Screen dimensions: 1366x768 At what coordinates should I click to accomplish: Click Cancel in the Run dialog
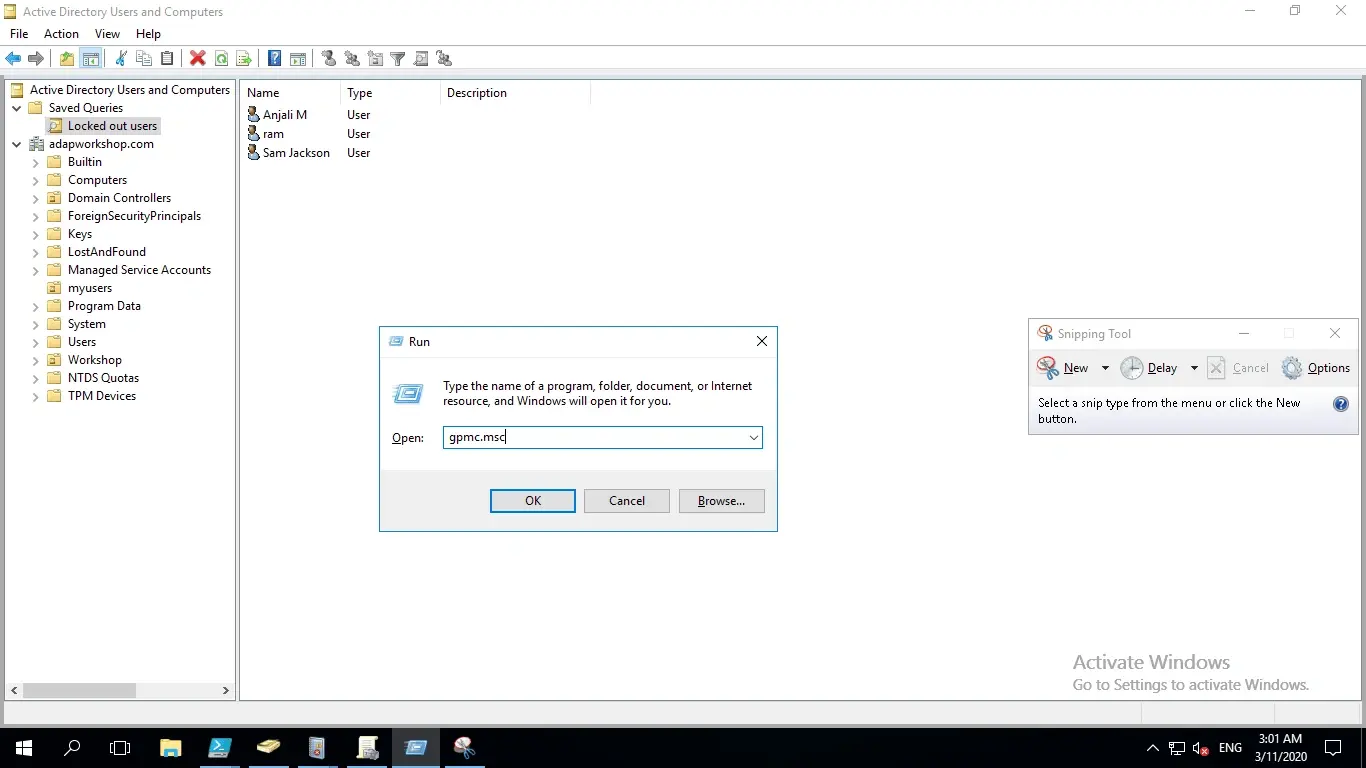(627, 501)
